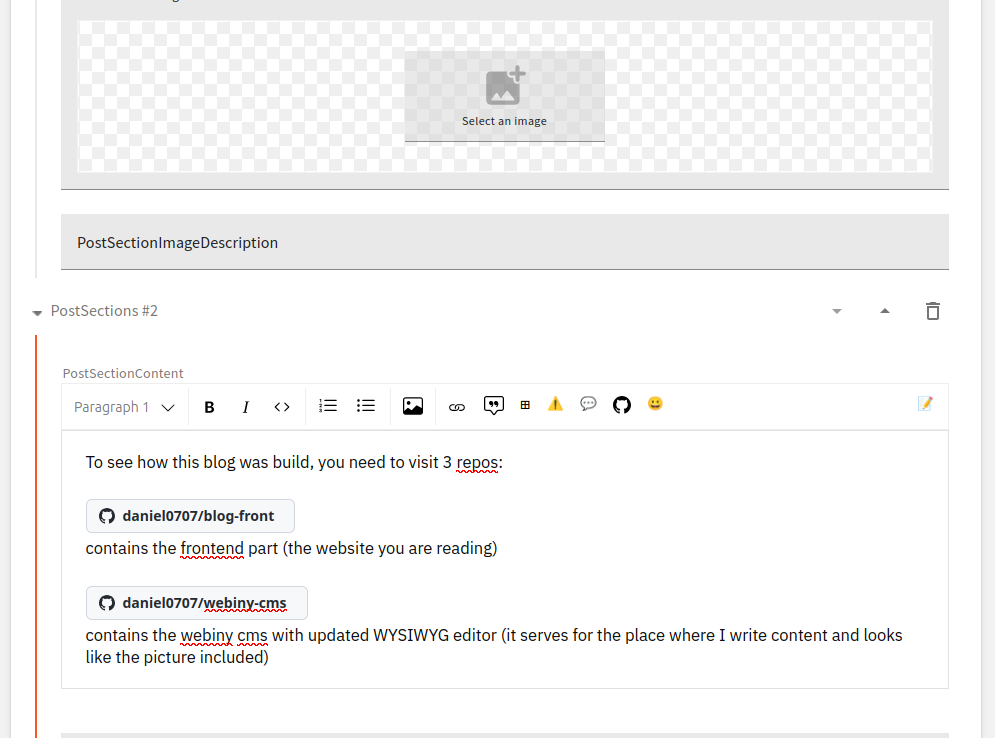Screen dimensions: 995x738
Task: Open the highlighter edit tool
Action: point(923,404)
